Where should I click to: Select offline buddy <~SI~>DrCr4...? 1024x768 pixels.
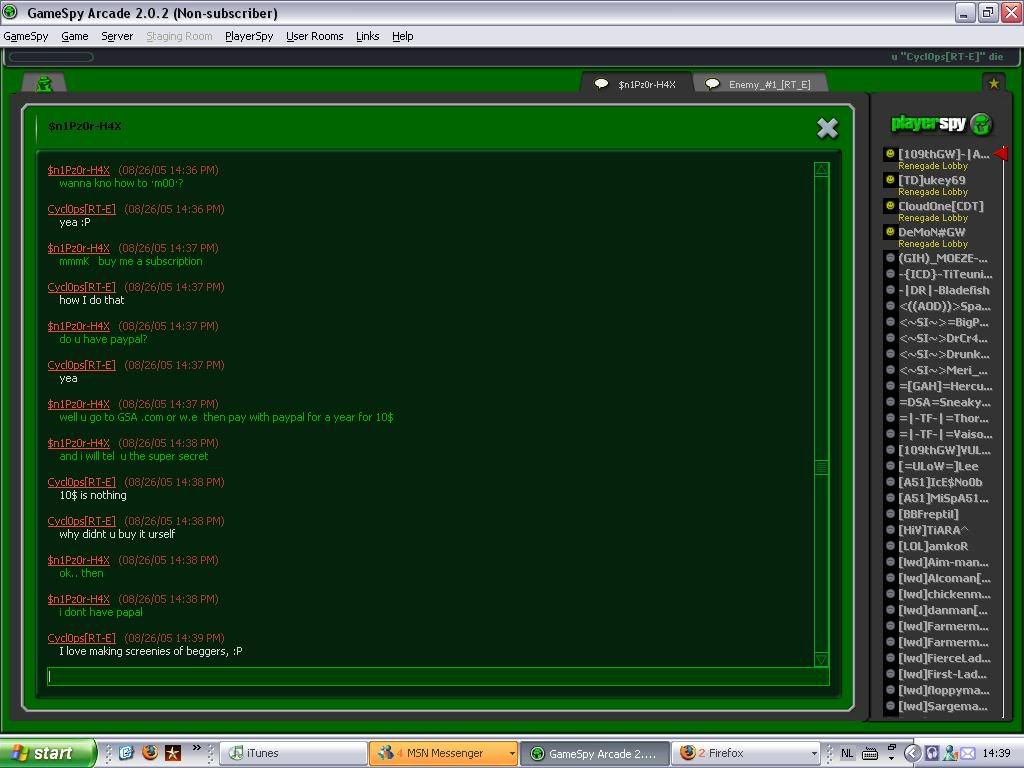(x=943, y=338)
